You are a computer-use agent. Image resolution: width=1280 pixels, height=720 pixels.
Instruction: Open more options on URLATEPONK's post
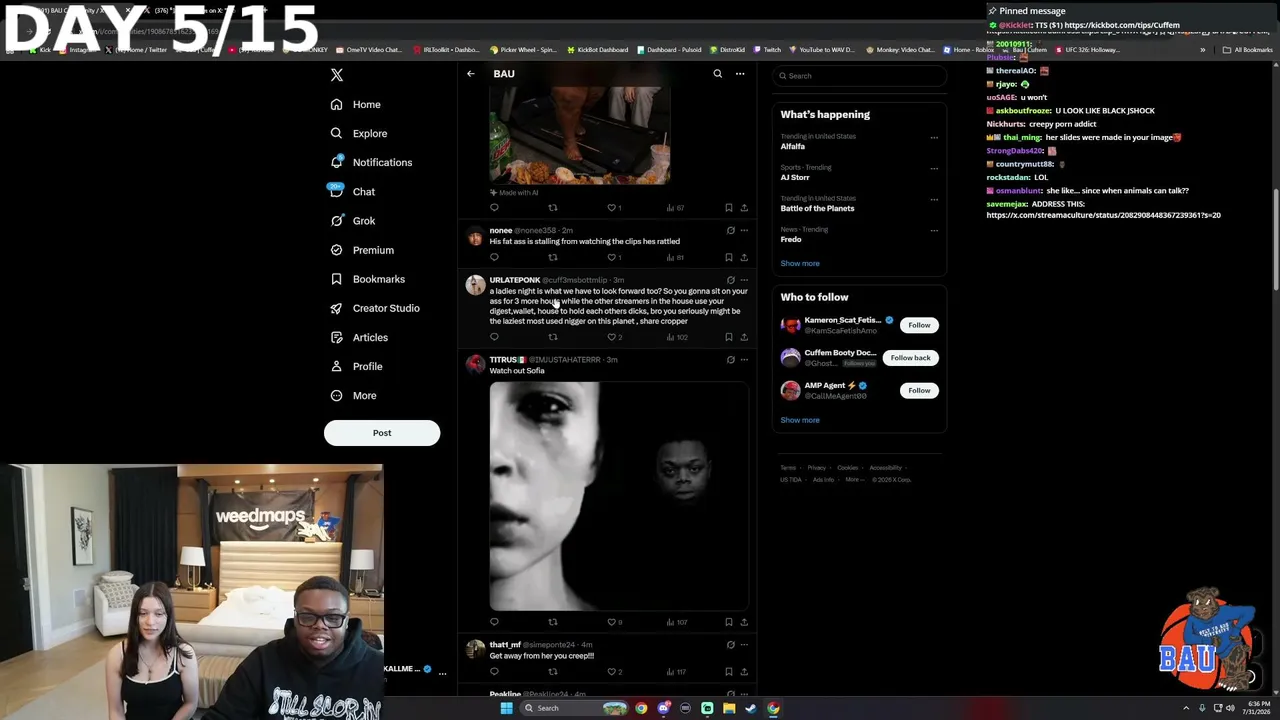pos(744,280)
